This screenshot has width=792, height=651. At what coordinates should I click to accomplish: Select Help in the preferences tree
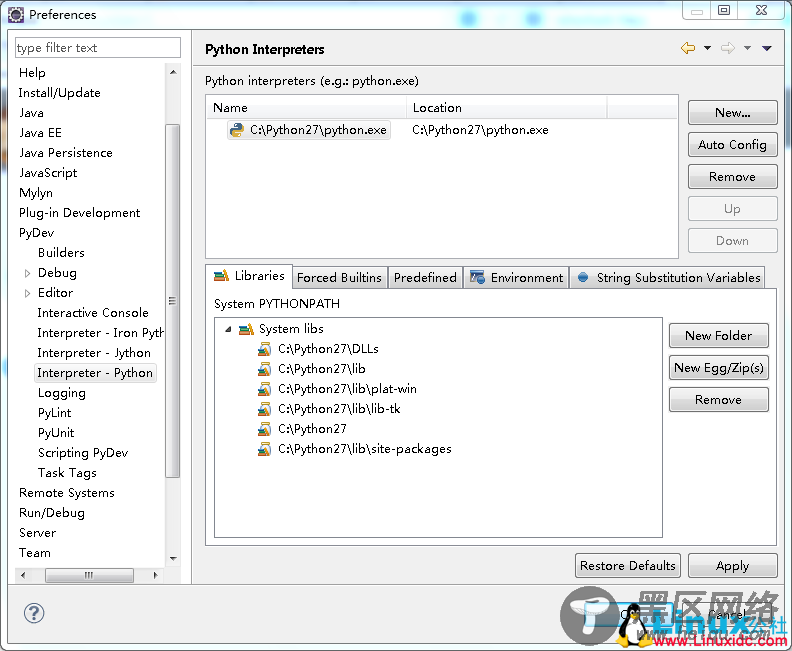coord(32,73)
